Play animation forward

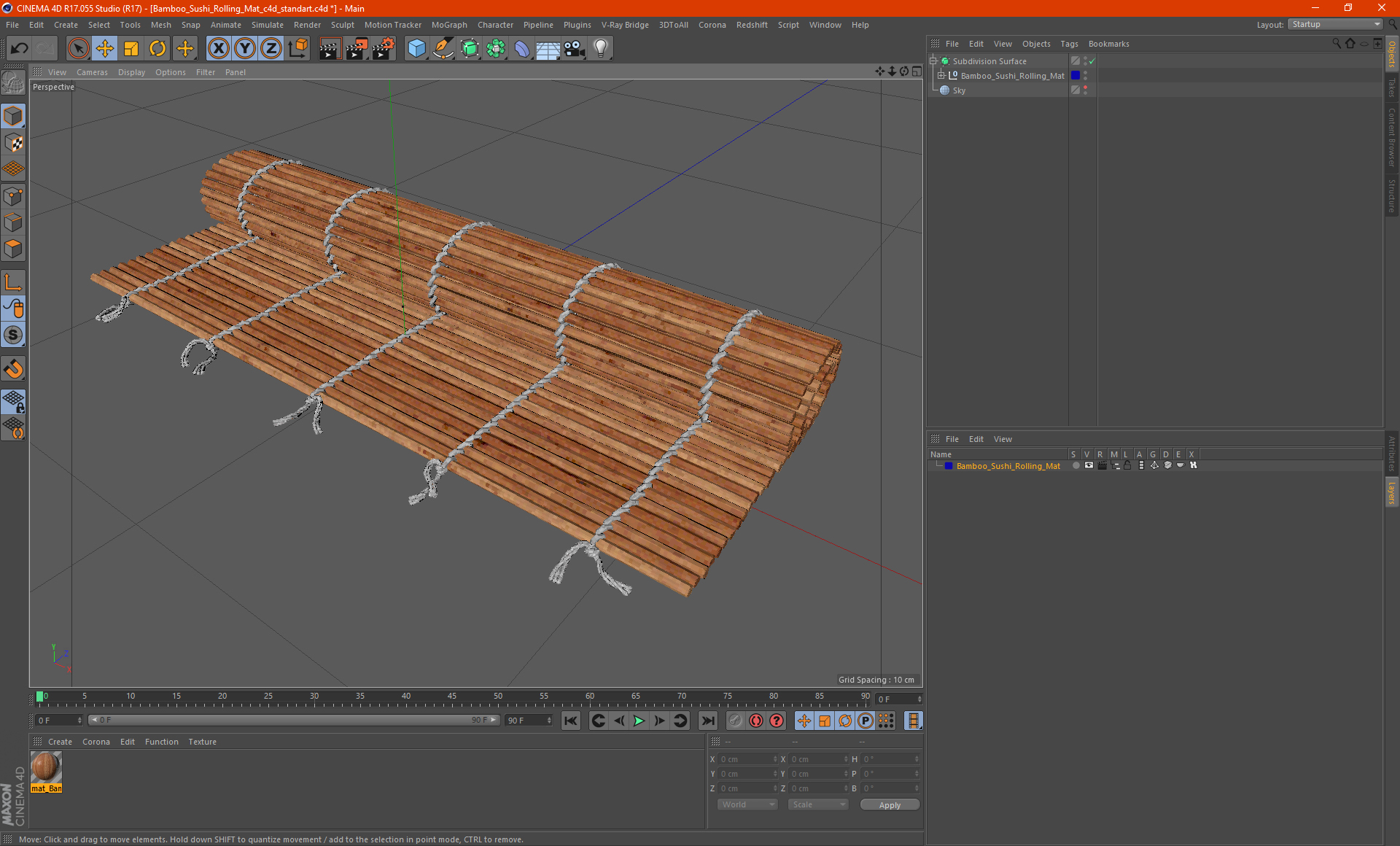(639, 721)
